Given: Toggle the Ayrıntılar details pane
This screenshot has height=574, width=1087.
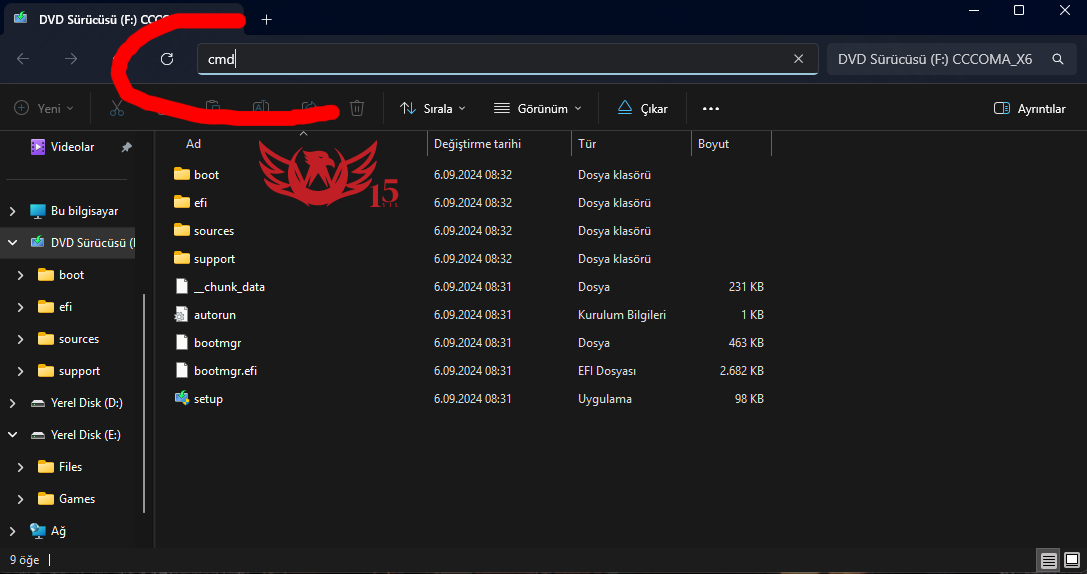Looking at the screenshot, I should point(1029,108).
